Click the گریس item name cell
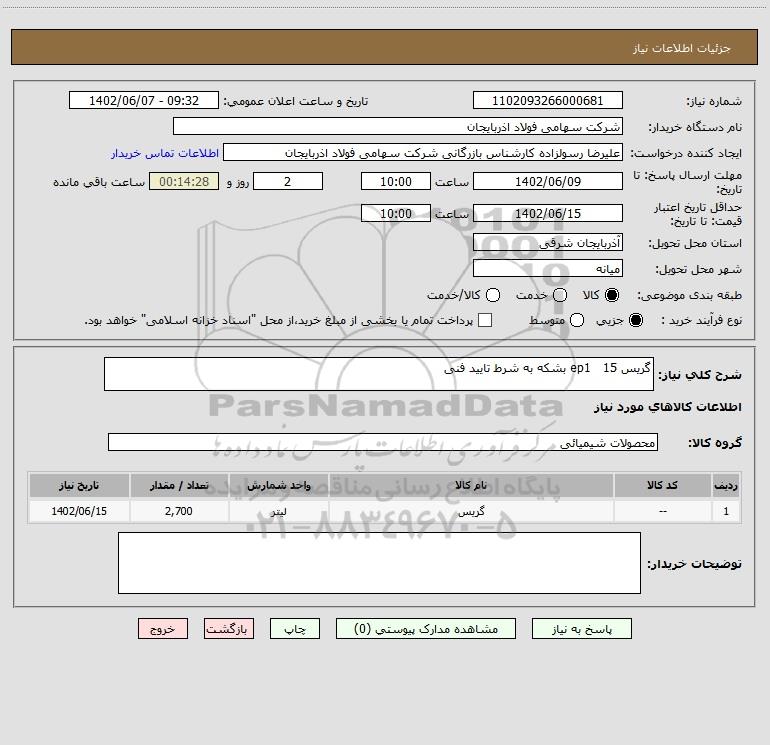Viewport: 770px width, 745px height. pos(471,511)
